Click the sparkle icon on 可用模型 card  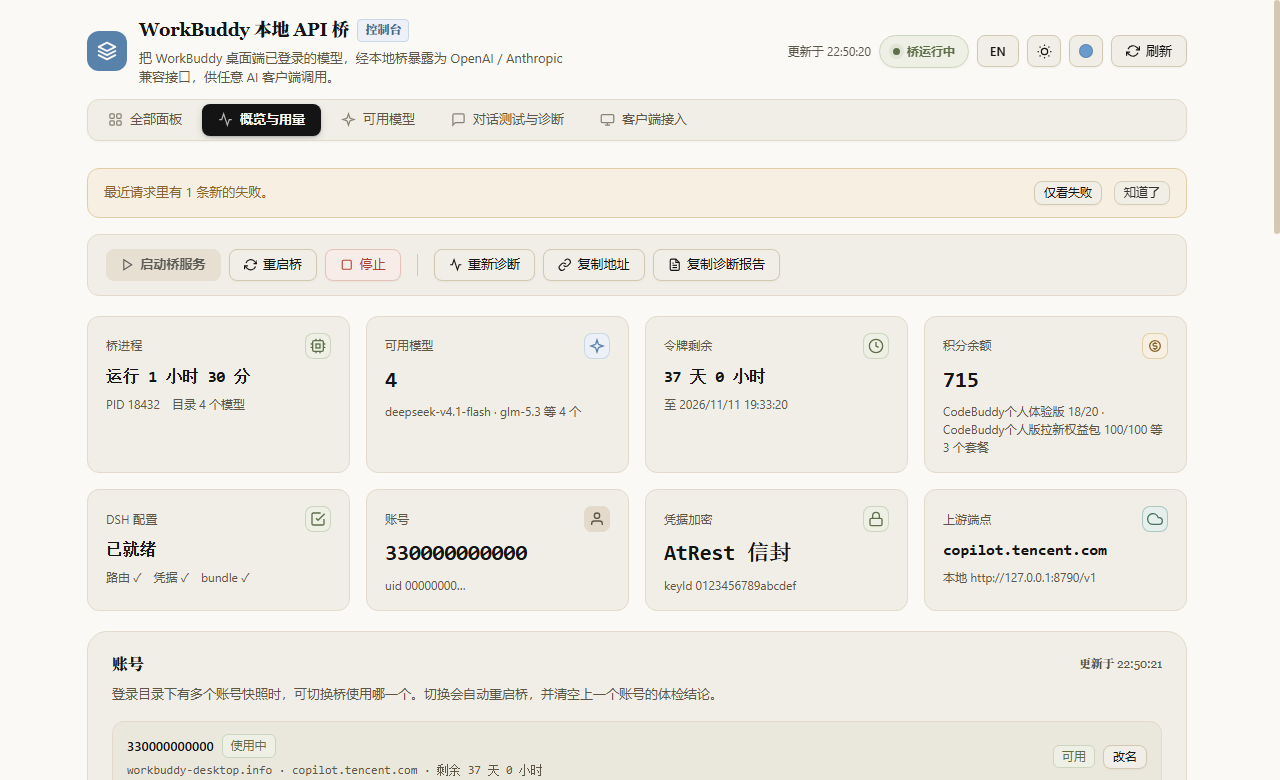(x=597, y=346)
